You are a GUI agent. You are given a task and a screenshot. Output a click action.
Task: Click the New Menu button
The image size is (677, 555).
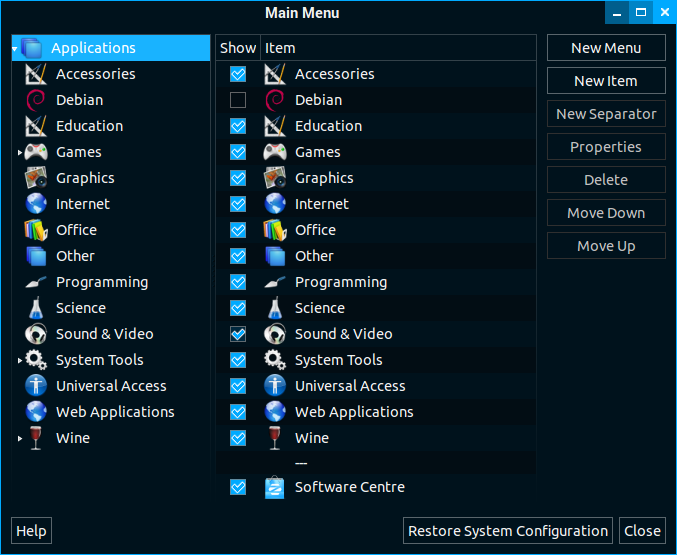point(606,48)
